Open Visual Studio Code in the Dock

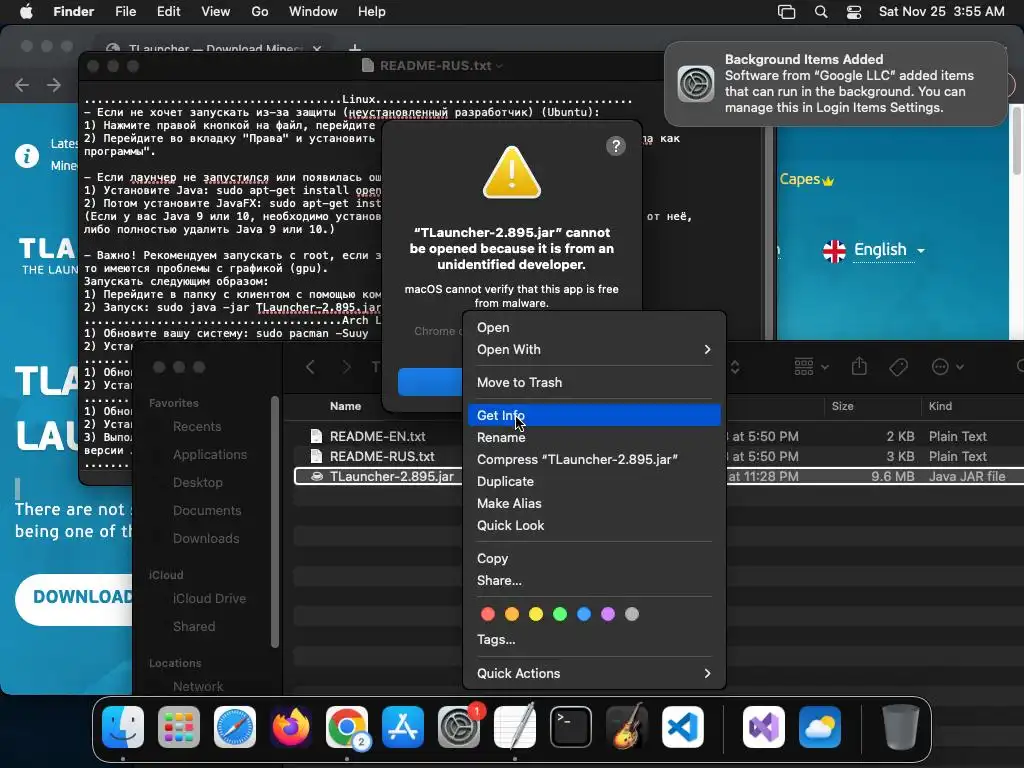tap(683, 727)
